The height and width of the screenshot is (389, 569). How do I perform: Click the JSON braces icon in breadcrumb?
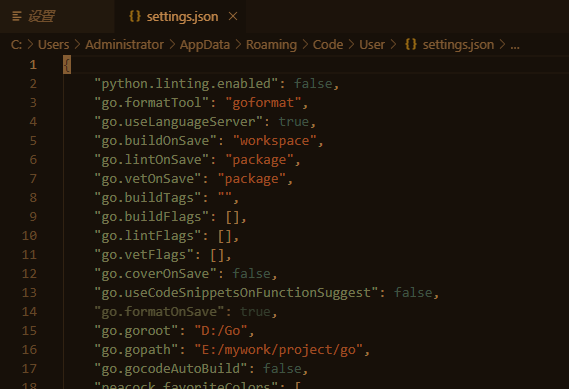pos(411,45)
